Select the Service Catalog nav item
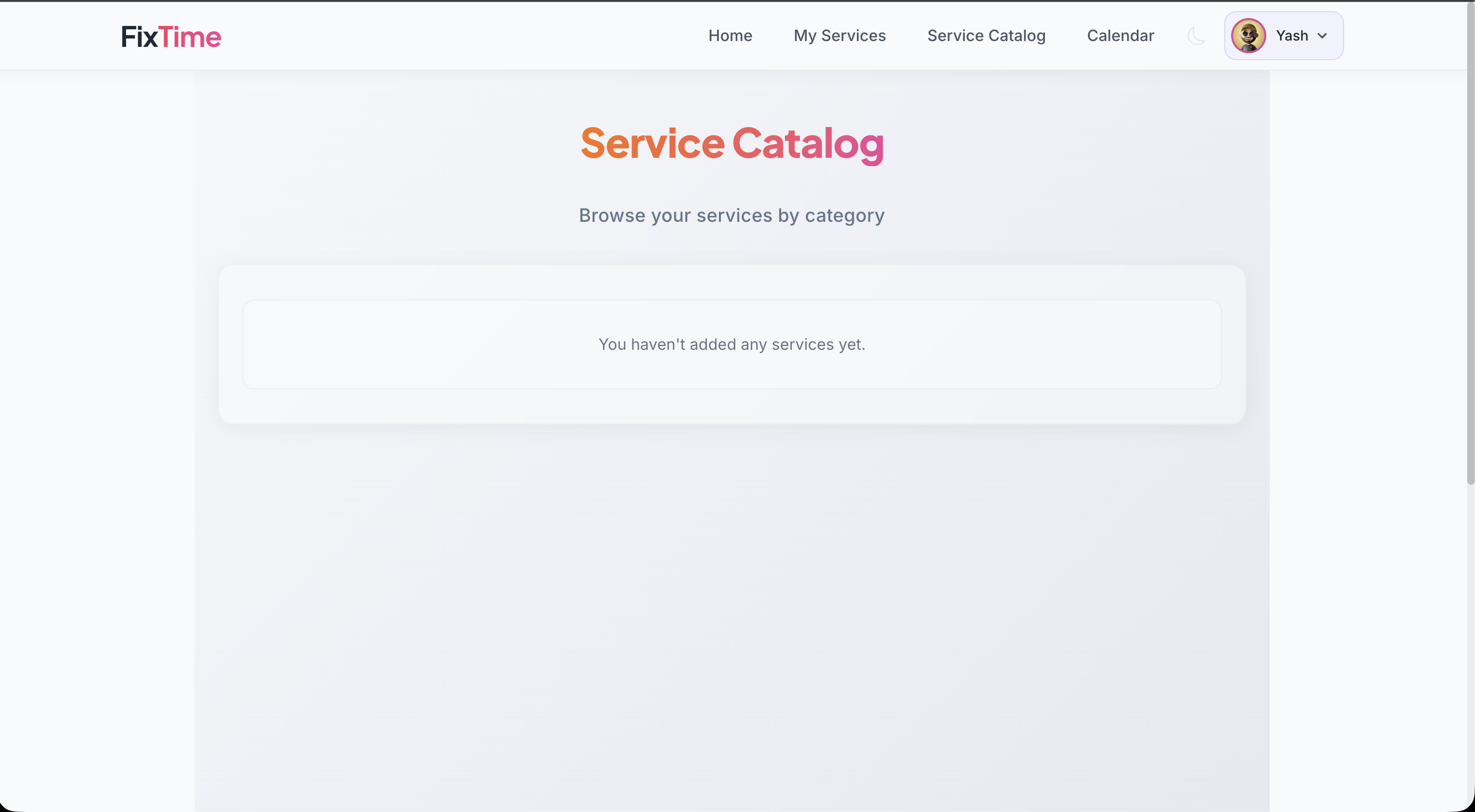Image resolution: width=1475 pixels, height=812 pixels. 986,36
